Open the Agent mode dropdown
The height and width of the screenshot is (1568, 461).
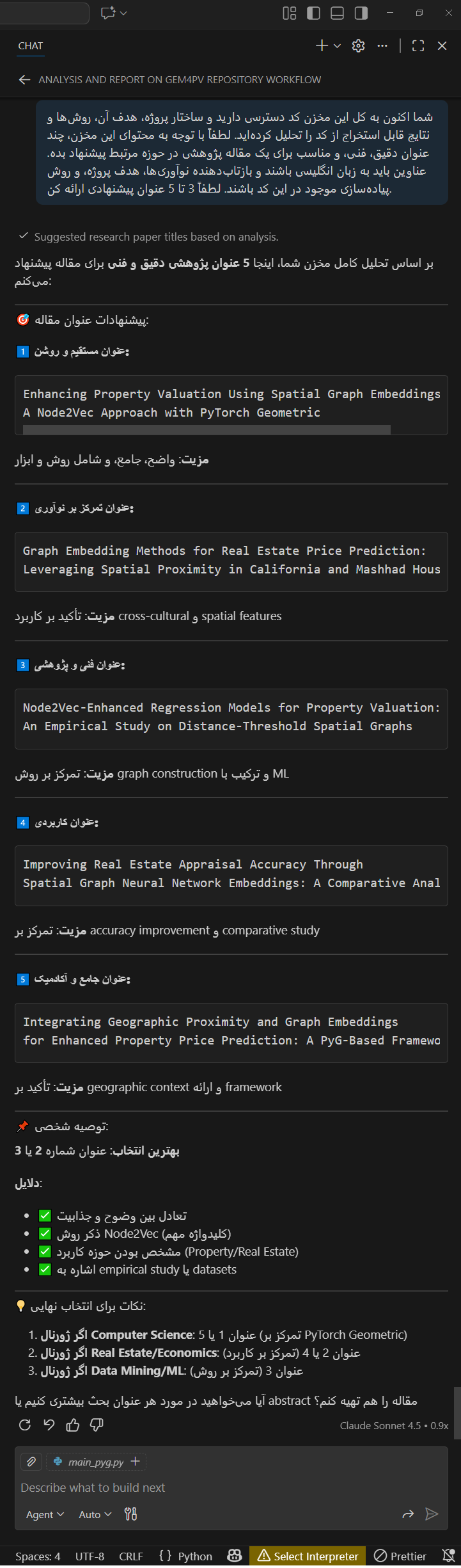(45, 1514)
